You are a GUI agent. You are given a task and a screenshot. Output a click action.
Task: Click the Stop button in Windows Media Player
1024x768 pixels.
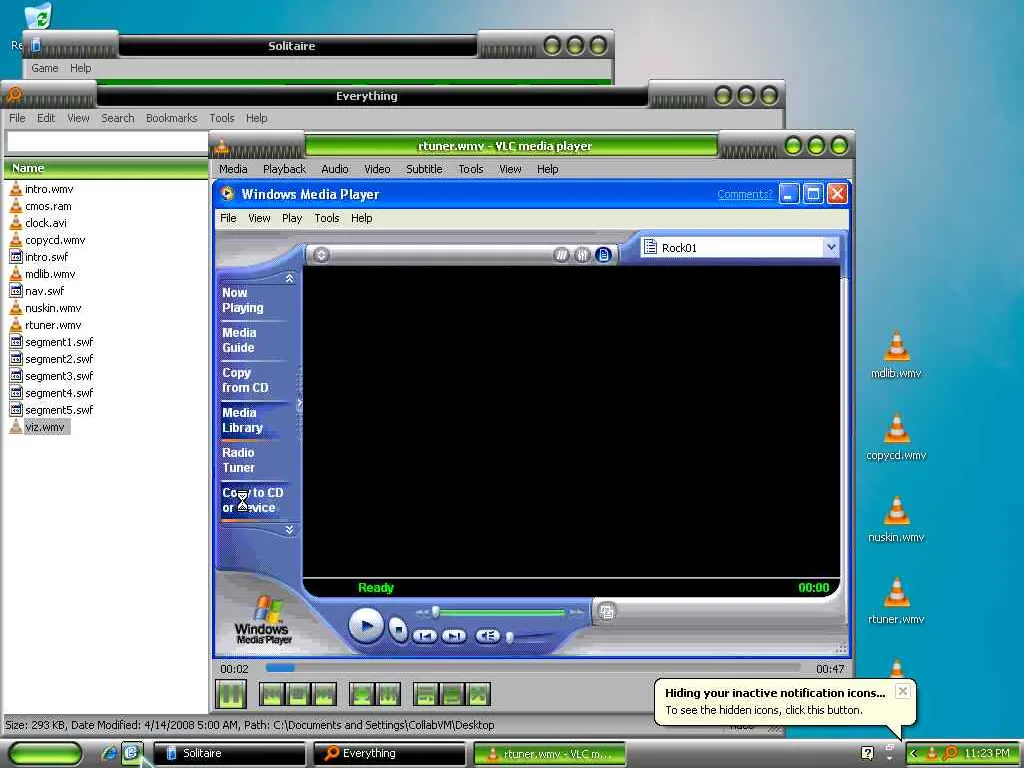pyautogui.click(x=398, y=630)
